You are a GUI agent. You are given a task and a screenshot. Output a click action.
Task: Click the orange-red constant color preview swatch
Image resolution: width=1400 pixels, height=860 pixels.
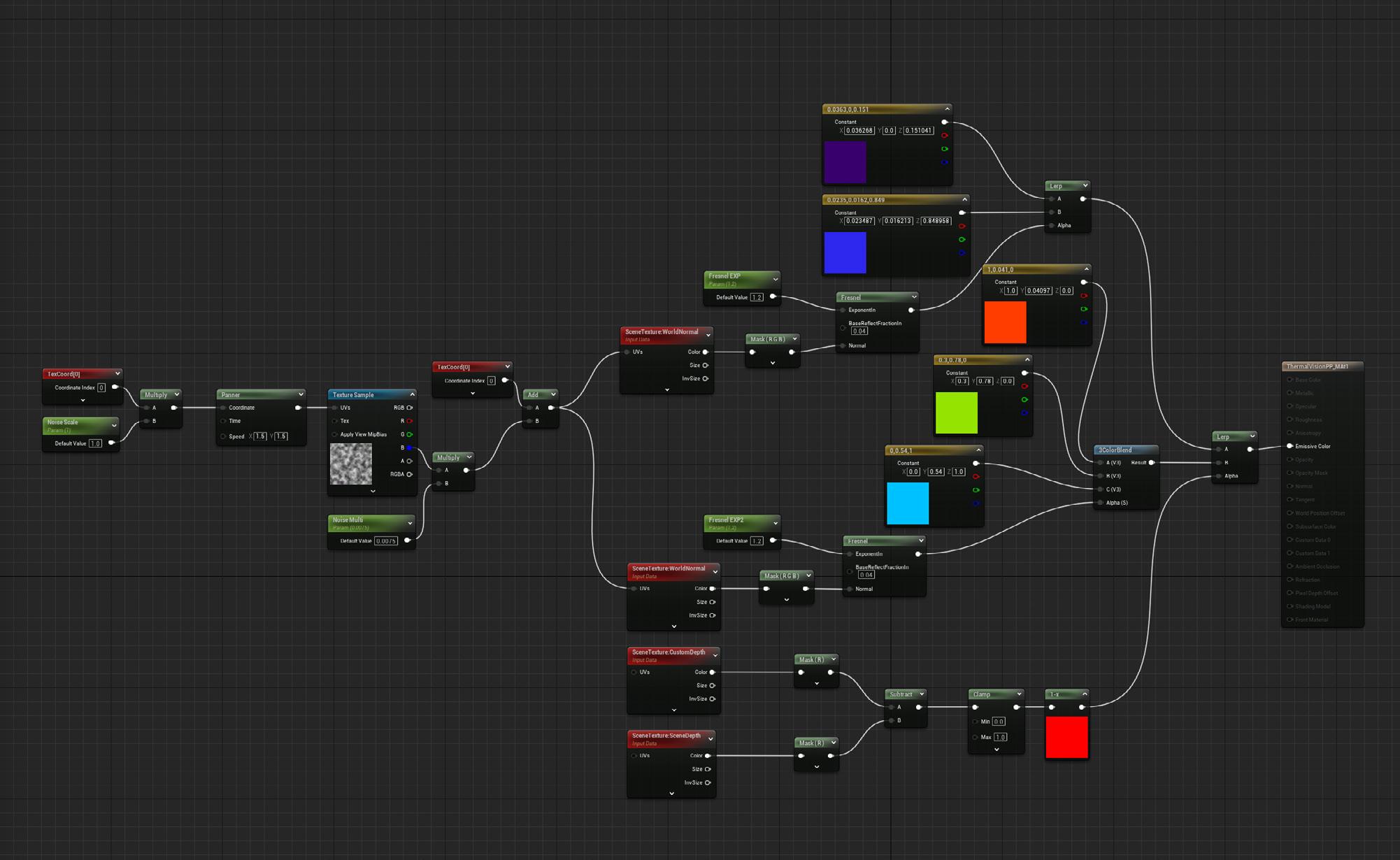tap(1005, 322)
